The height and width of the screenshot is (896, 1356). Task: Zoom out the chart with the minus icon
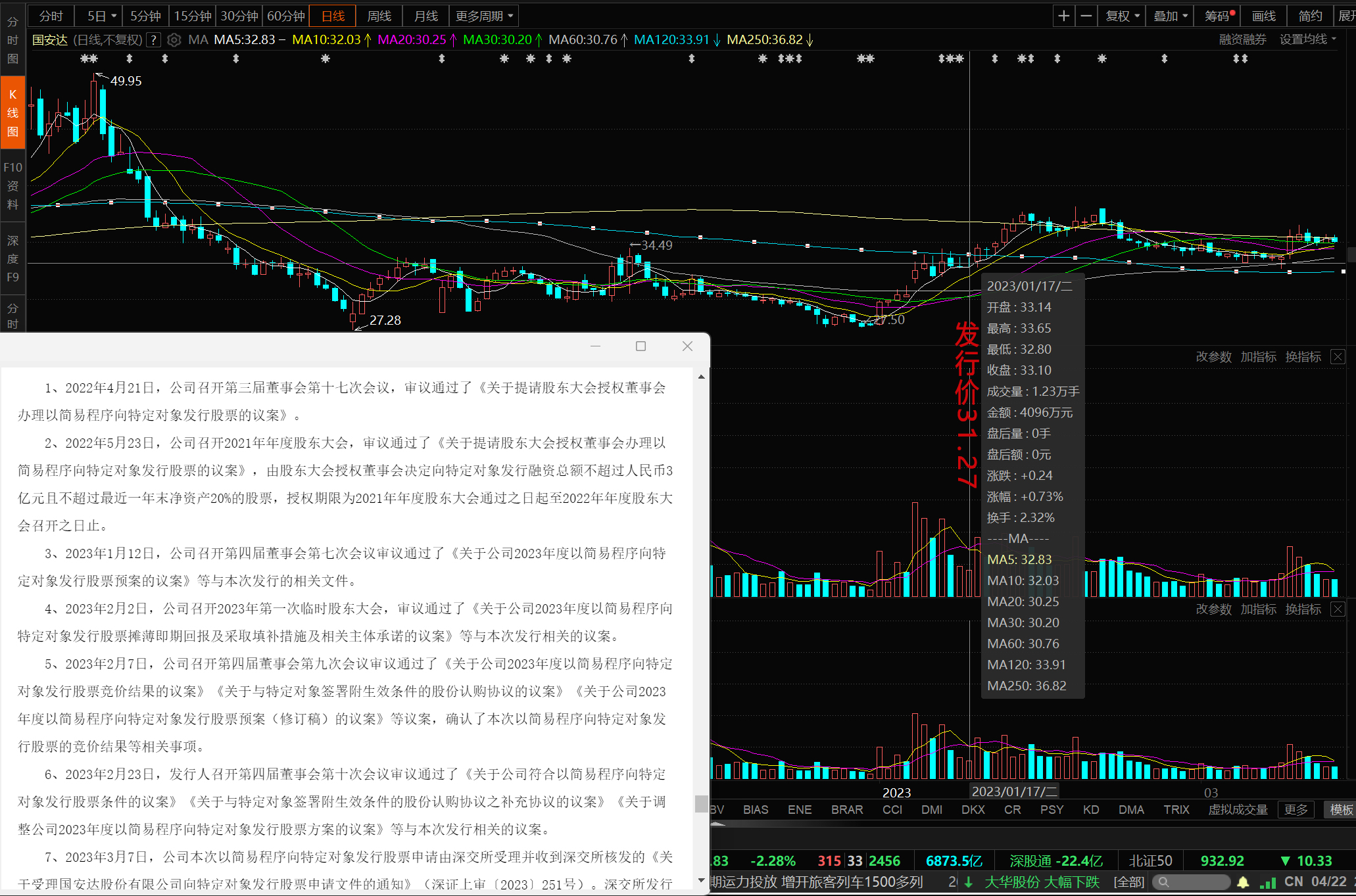(1086, 15)
